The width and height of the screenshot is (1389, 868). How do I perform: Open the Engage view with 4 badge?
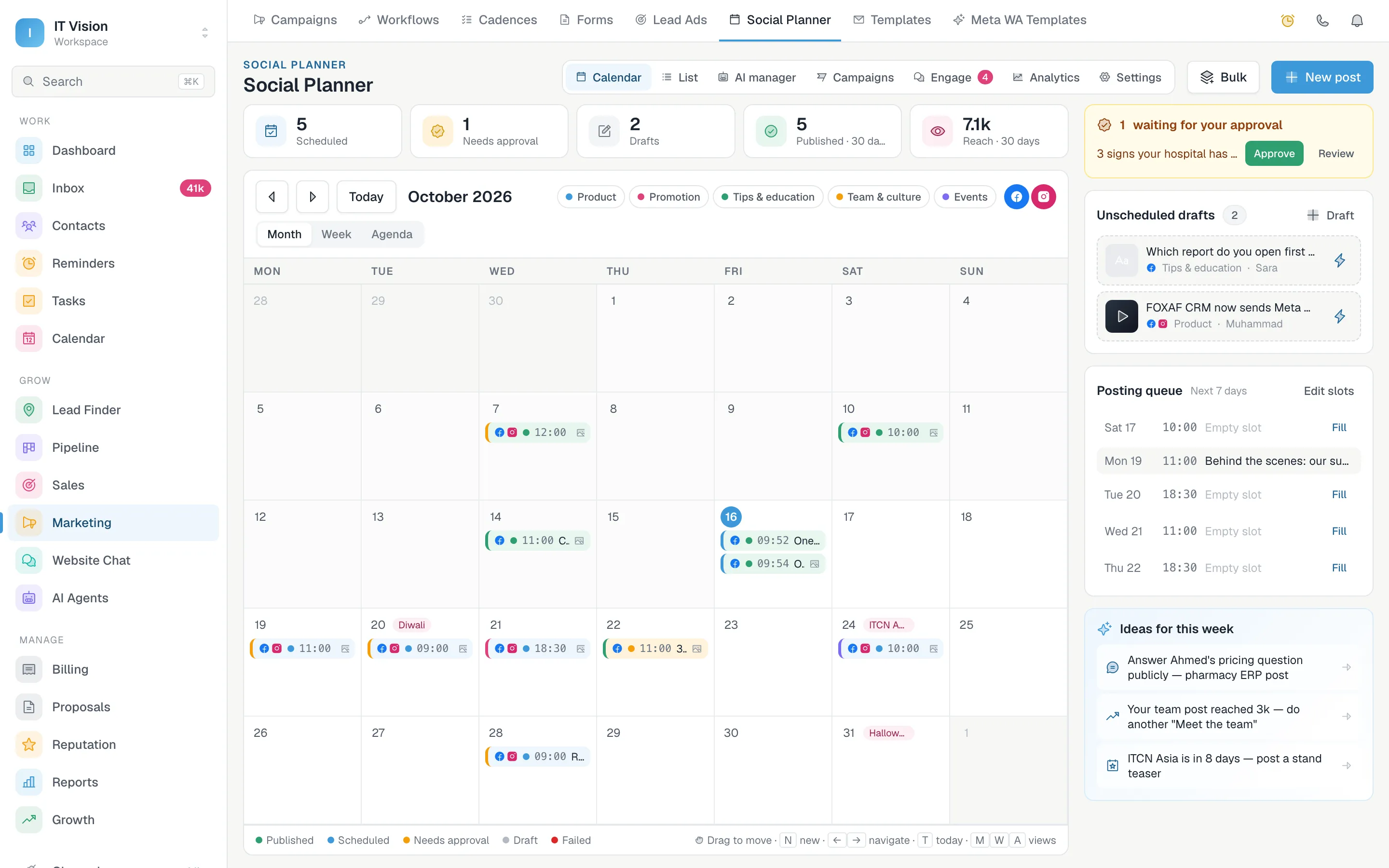(x=953, y=78)
